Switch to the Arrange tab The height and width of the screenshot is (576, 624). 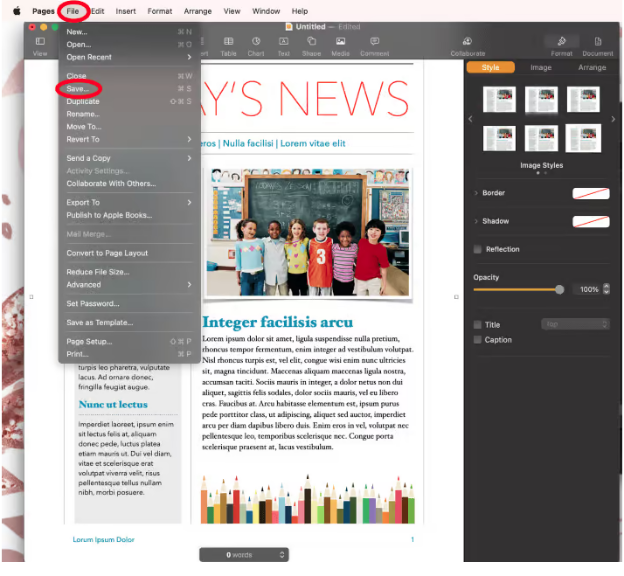click(x=591, y=68)
